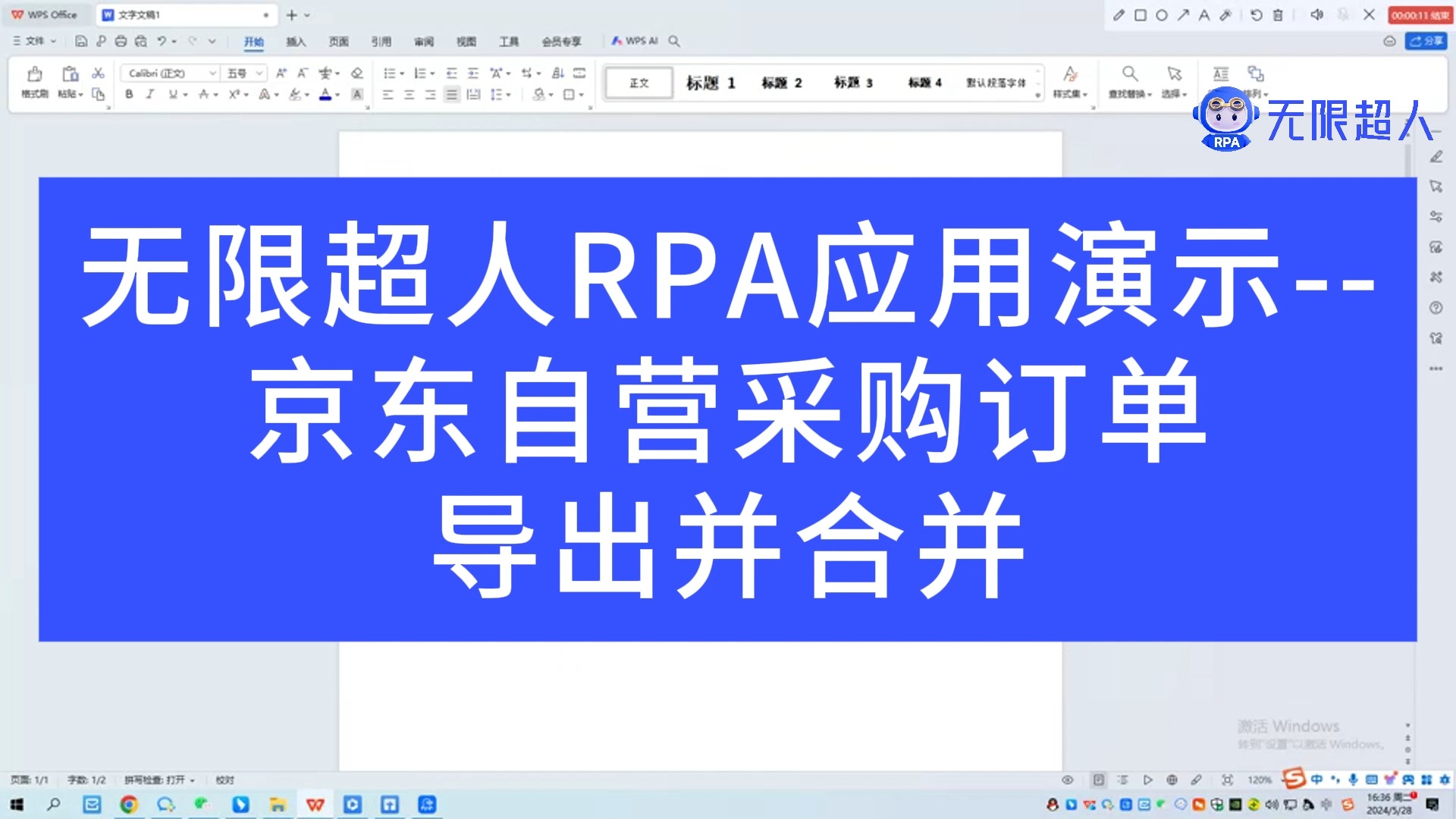
Task: Click the word count in status bar
Action: point(86,780)
